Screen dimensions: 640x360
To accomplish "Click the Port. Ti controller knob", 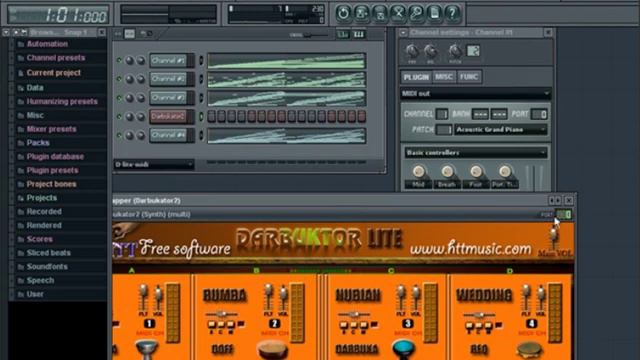I will coord(504,171).
